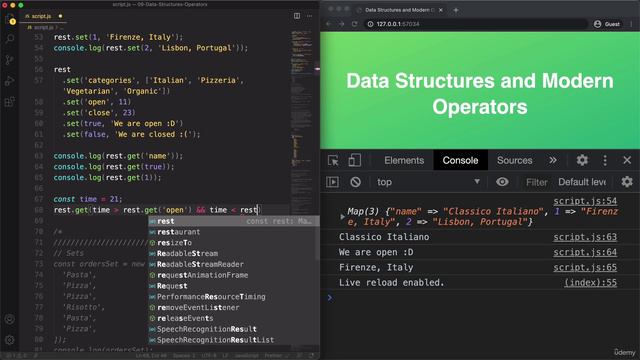Open a new browser tab with plus

pyautogui.click(x=456, y=10)
